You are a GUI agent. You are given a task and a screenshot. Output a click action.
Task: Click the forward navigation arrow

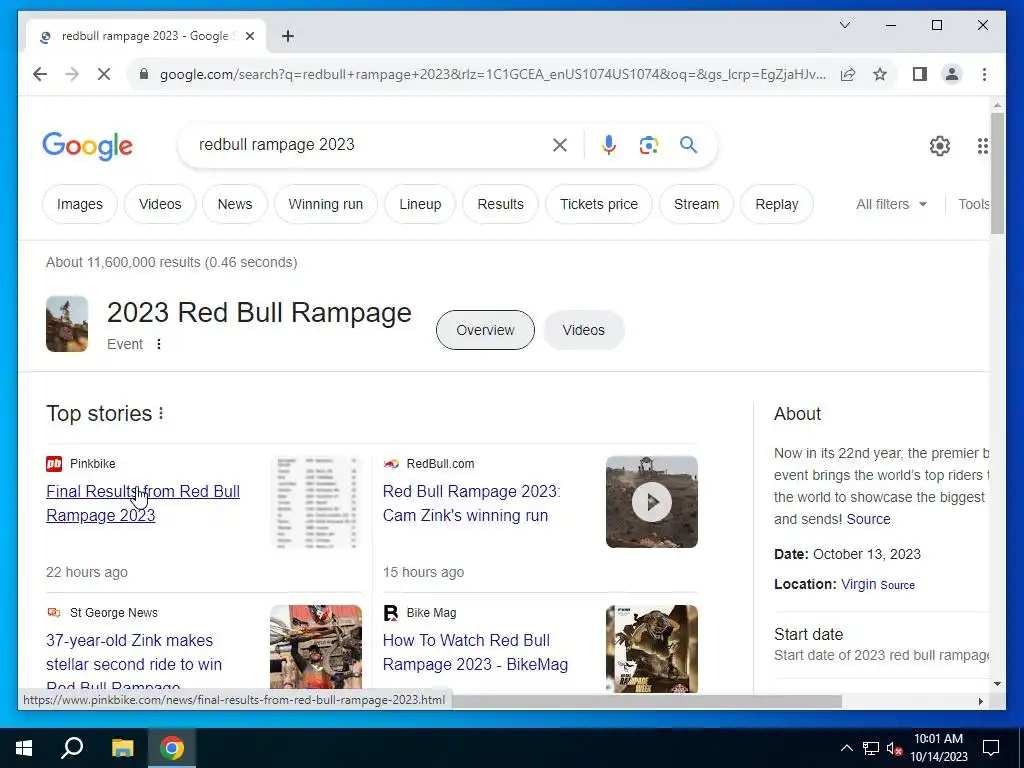72,74
